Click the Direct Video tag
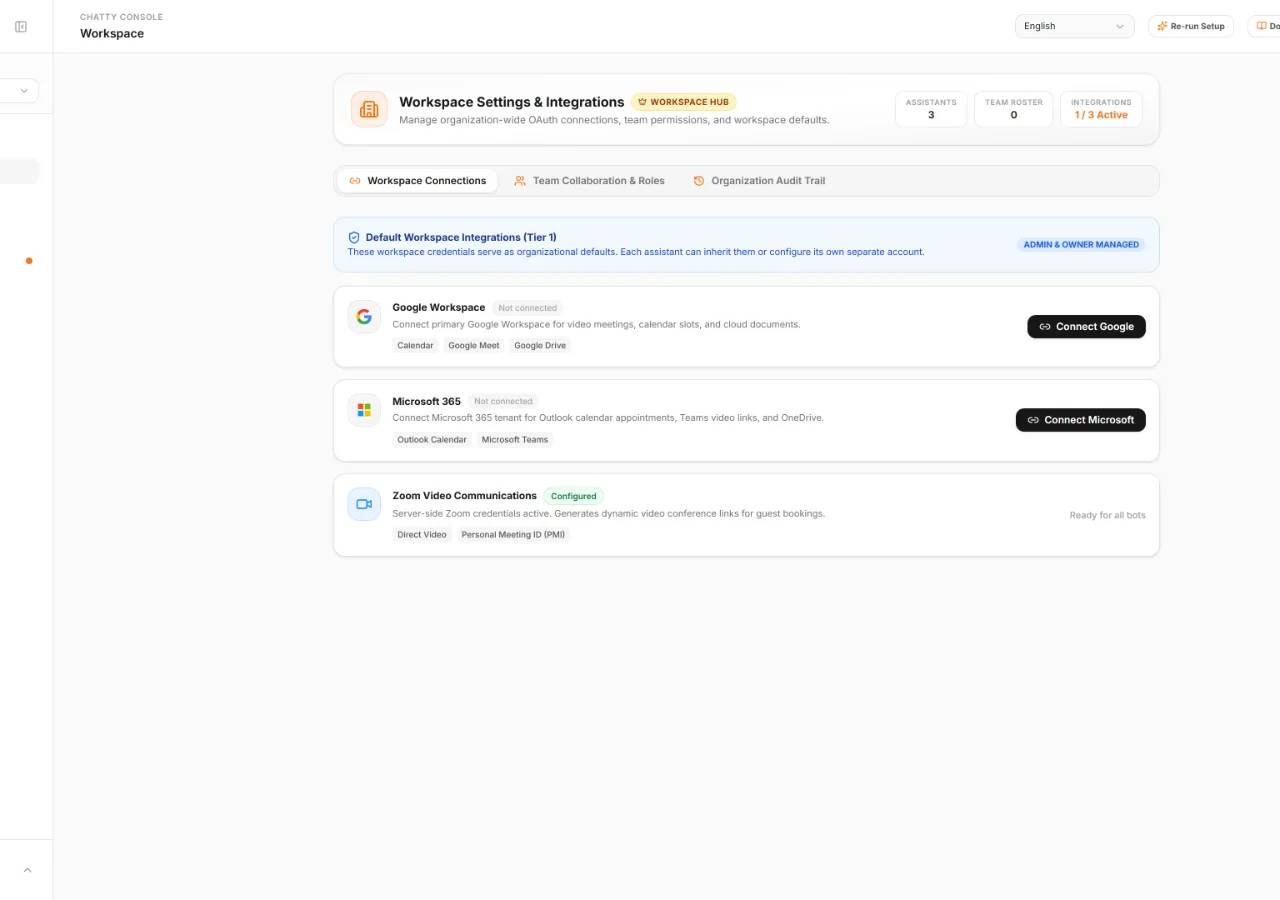1280x900 pixels. [422, 535]
